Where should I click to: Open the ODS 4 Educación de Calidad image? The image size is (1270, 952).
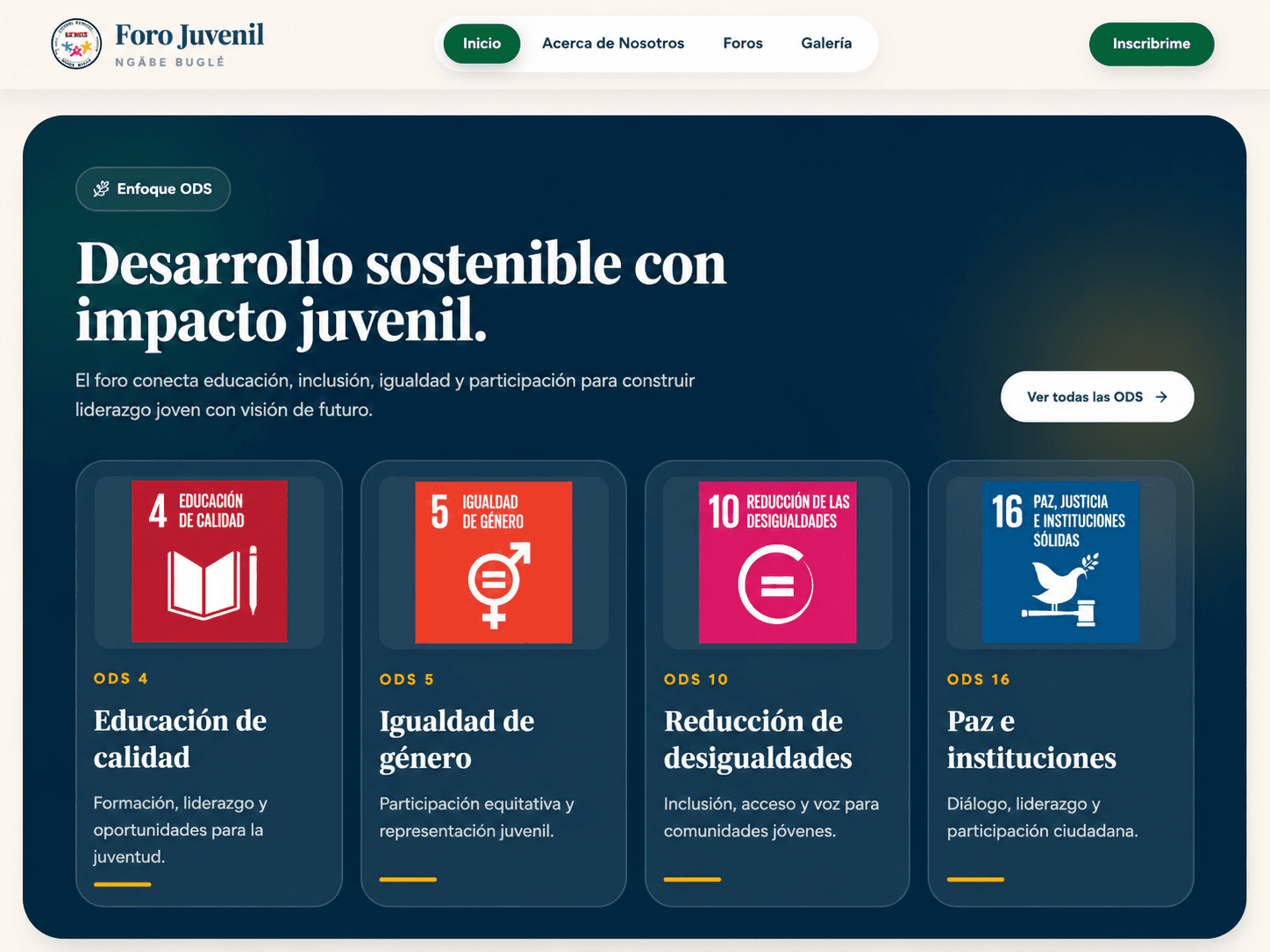[x=210, y=561]
